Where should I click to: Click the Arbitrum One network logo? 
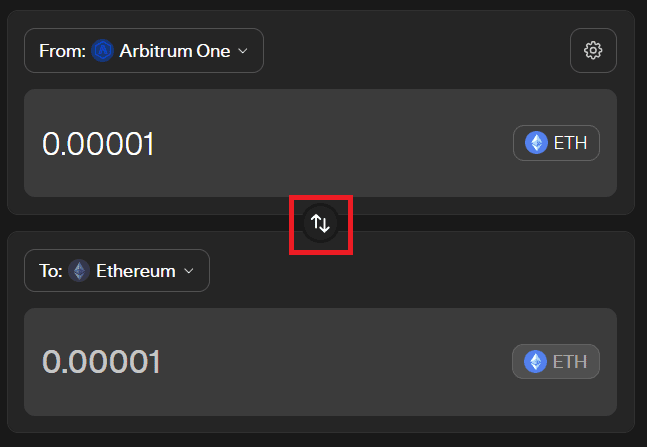point(102,51)
